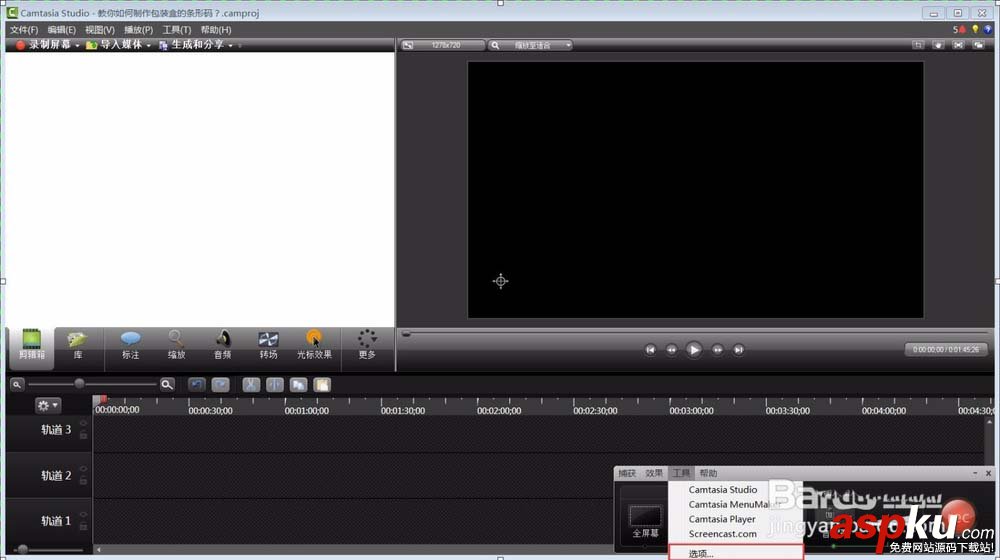Screen dimensions: 1000x560
Task: Click the step forward playback button
Action: (x=717, y=350)
